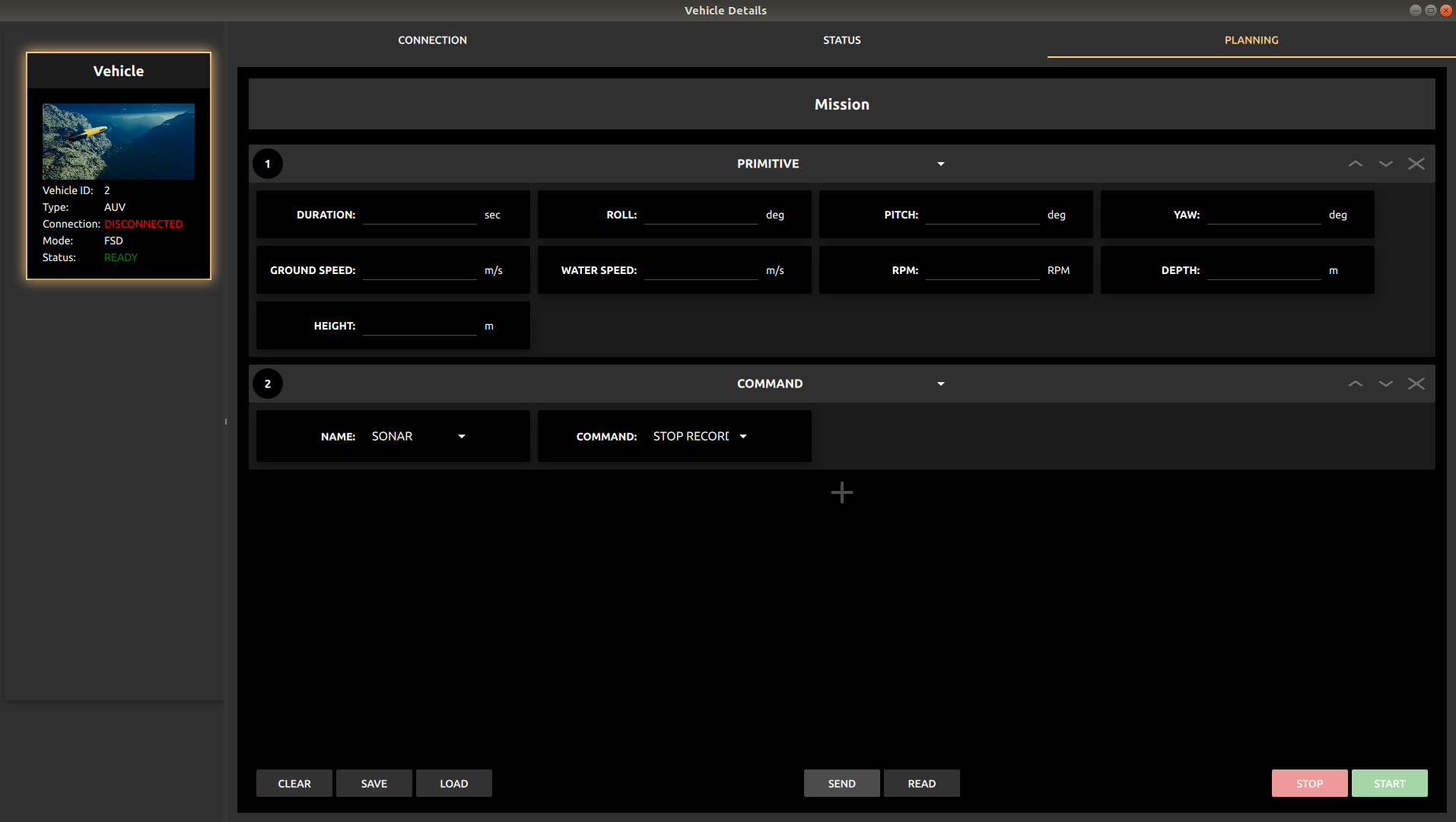Focus the GROUND SPEED input field

[420, 270]
